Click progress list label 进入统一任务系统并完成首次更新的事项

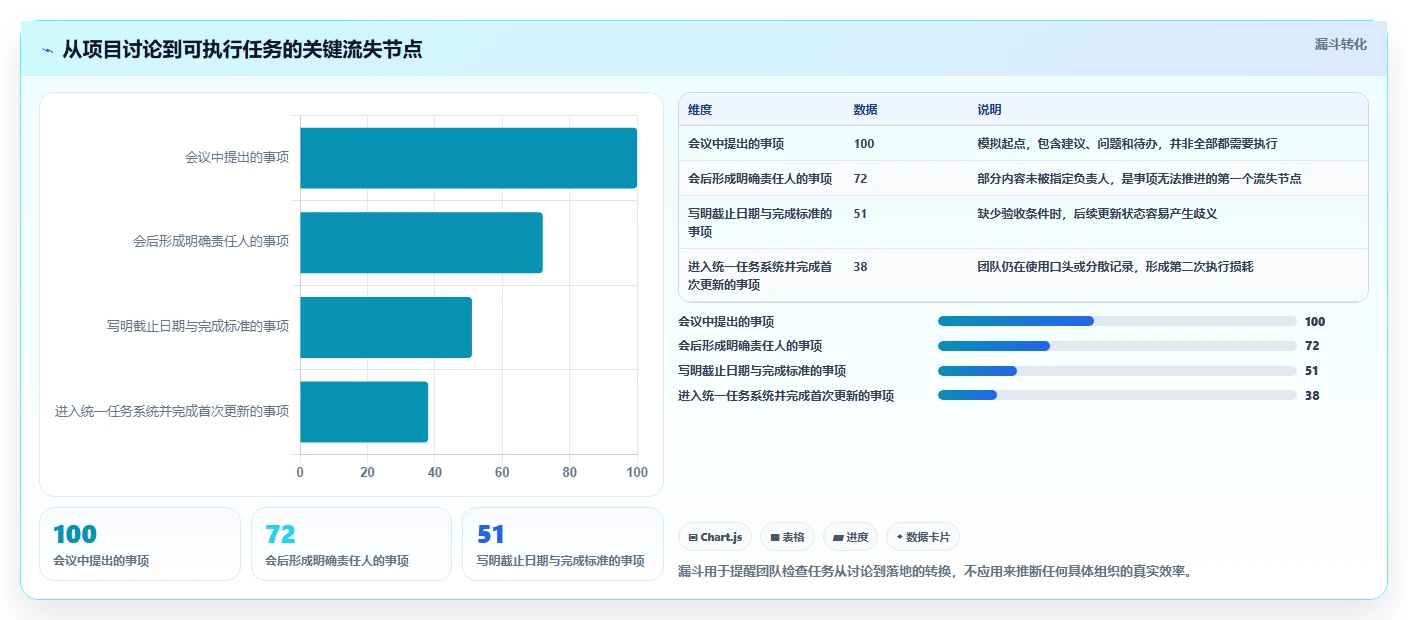pos(786,396)
